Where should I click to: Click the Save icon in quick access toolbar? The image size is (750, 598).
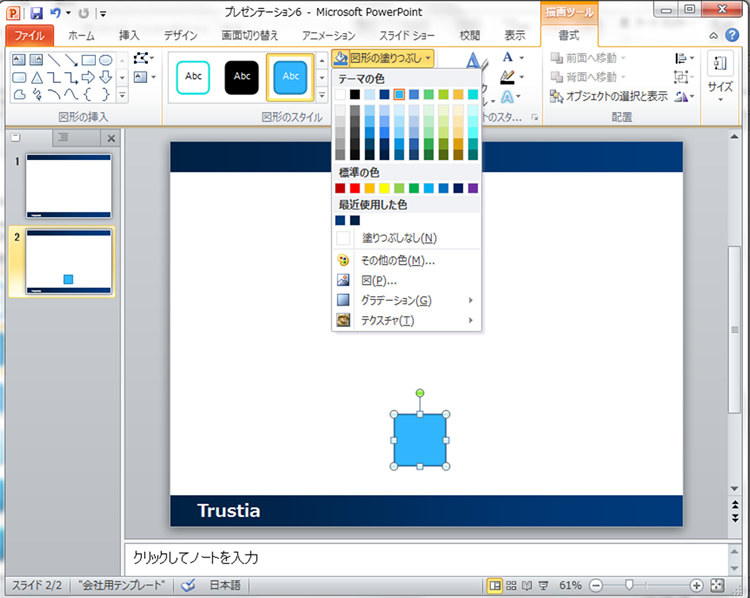pyautogui.click(x=36, y=13)
